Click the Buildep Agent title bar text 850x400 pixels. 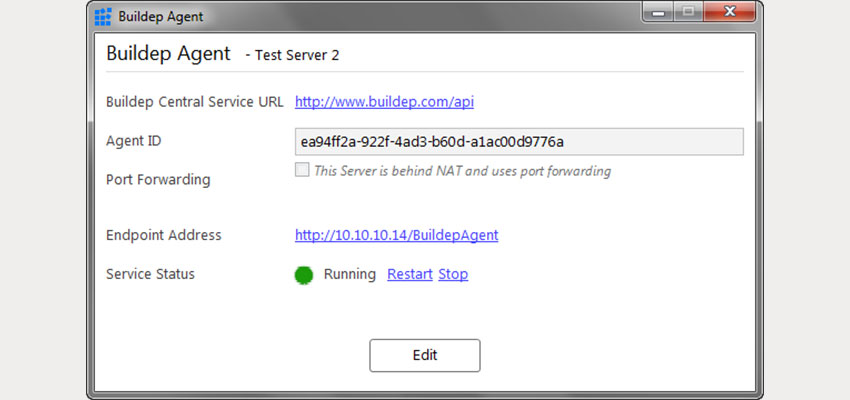[161, 17]
